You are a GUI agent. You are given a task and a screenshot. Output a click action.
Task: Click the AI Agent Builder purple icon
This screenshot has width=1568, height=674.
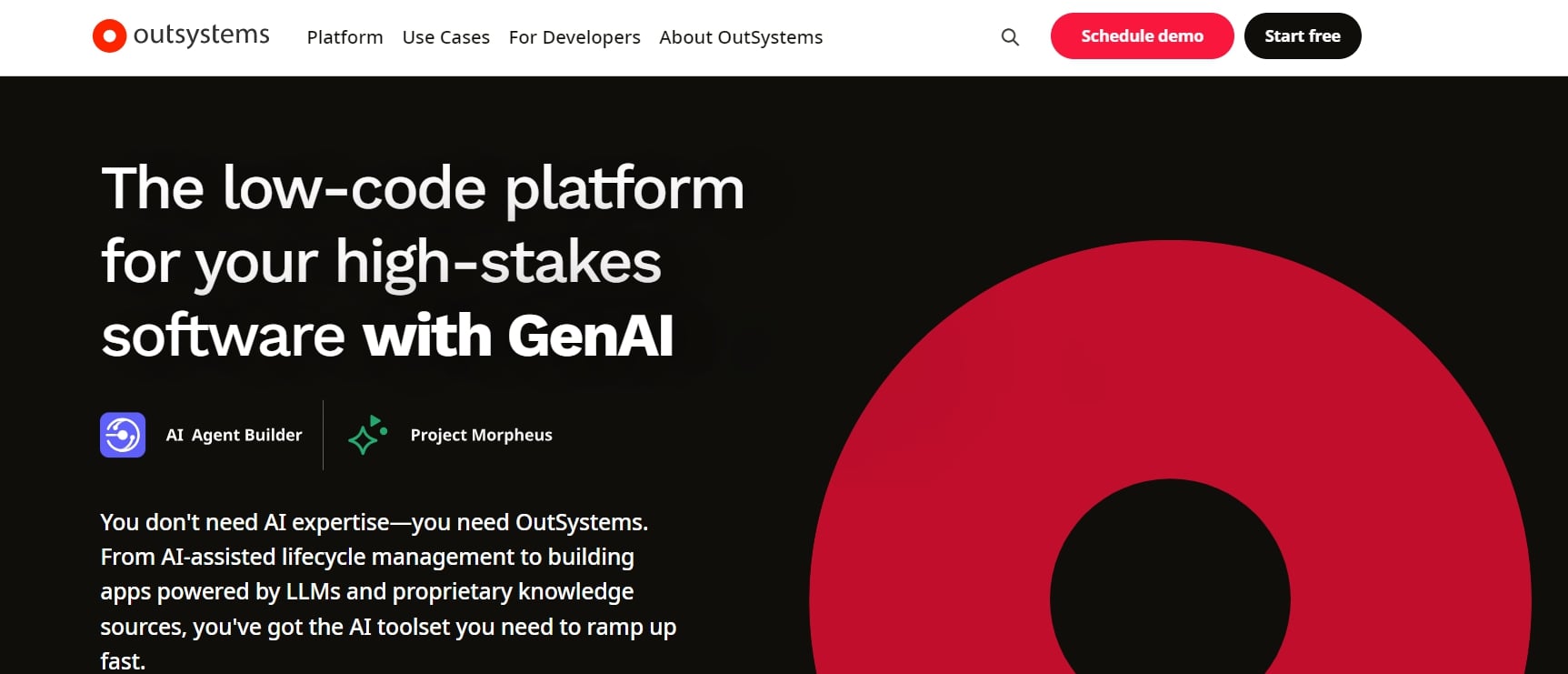[123, 435]
